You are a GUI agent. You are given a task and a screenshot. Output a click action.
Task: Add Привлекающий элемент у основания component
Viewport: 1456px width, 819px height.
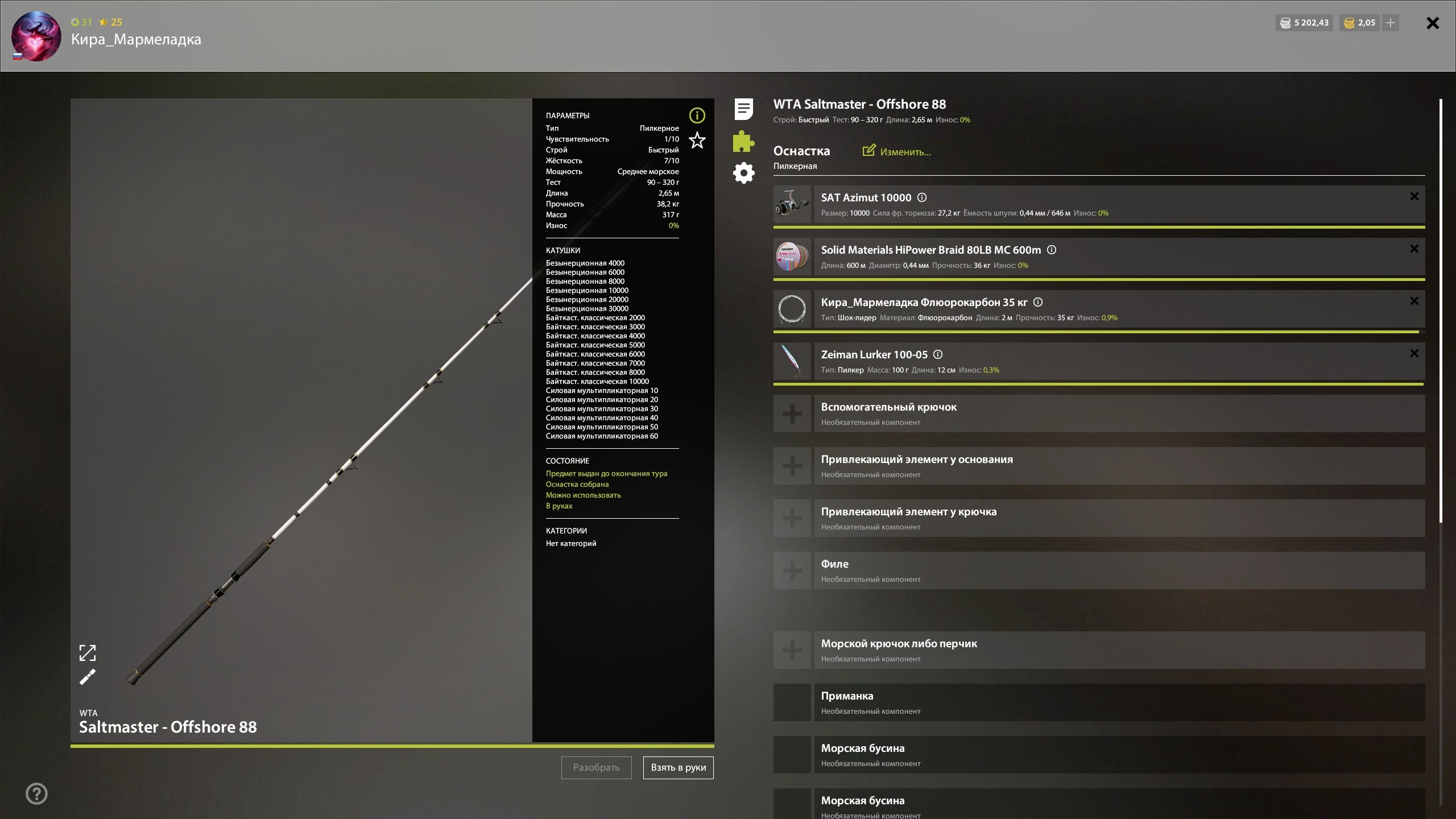[792, 466]
